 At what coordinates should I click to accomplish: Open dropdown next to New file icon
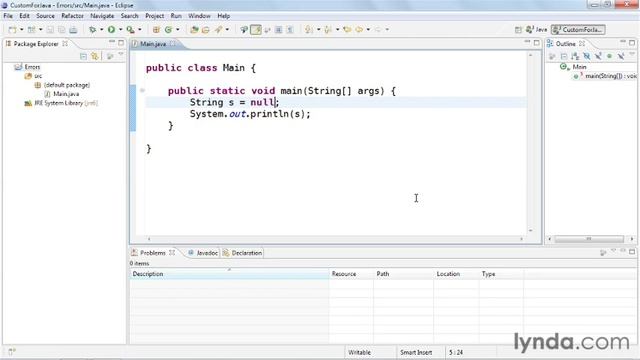[x=21, y=30]
